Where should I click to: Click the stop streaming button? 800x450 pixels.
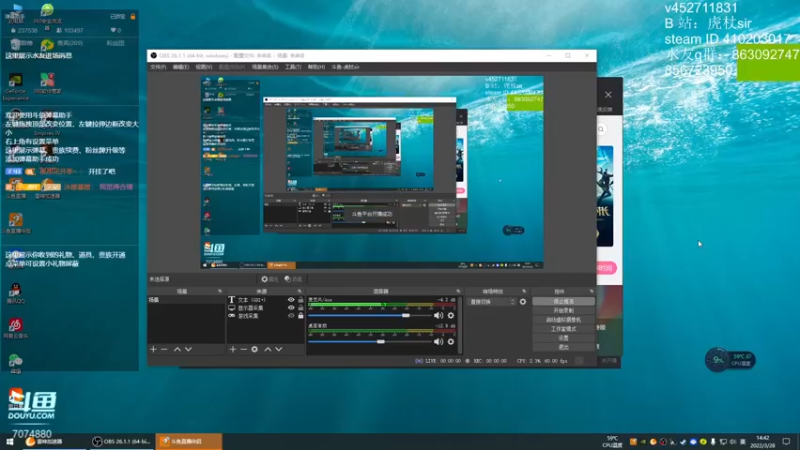563,302
